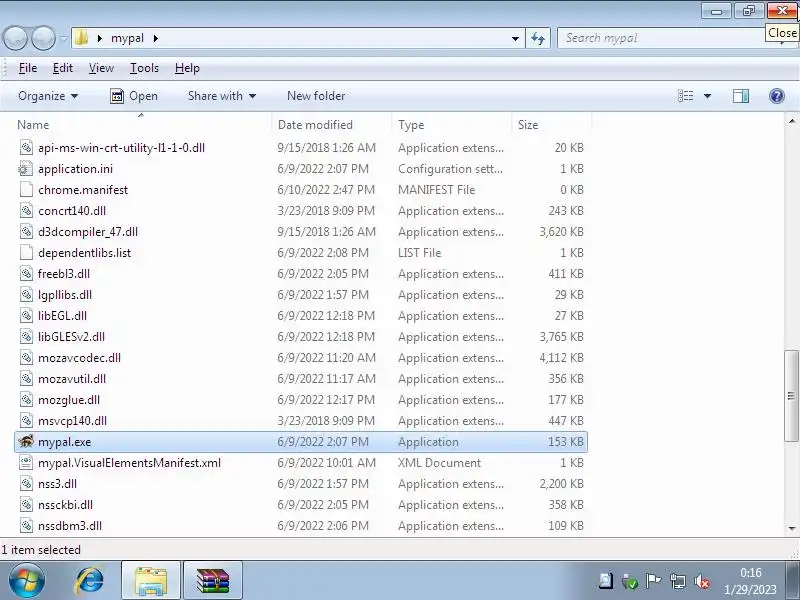Screen dimensions: 800x600
Task: Click the network tray icon
Action: 678,581
